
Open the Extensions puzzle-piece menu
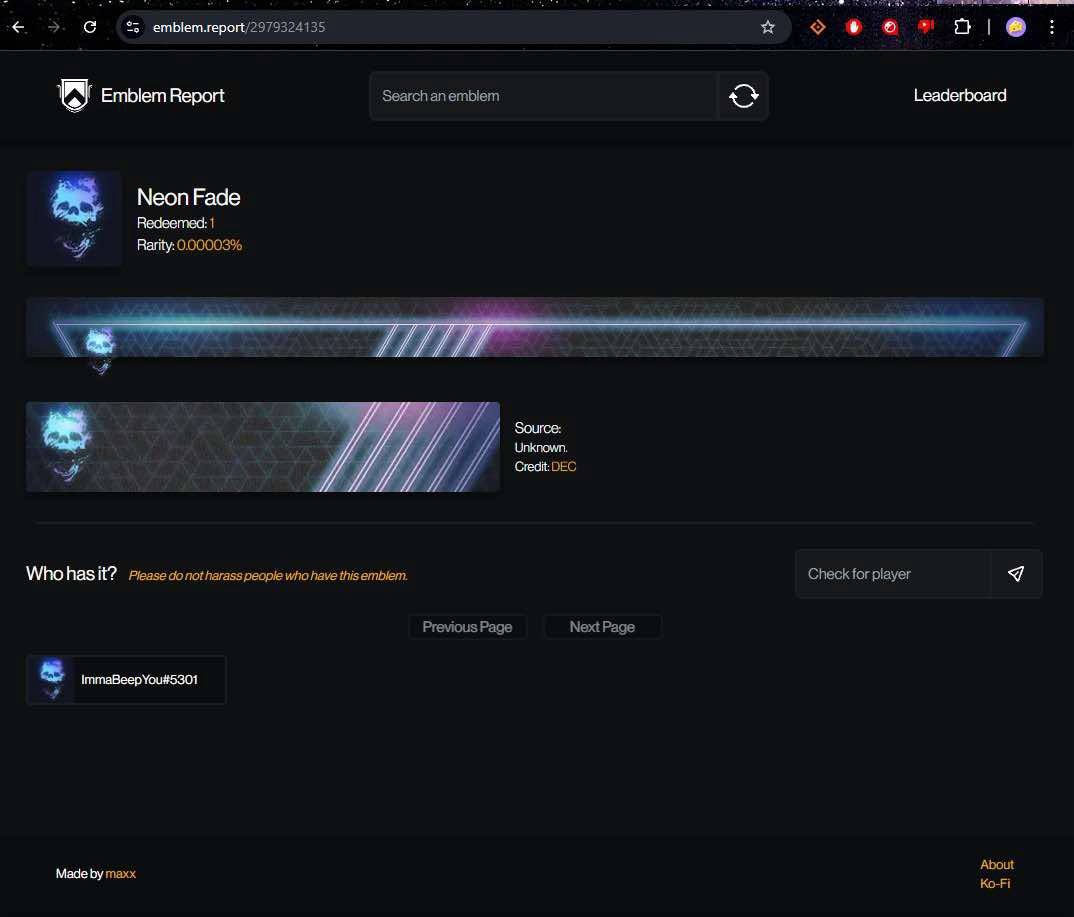962,27
